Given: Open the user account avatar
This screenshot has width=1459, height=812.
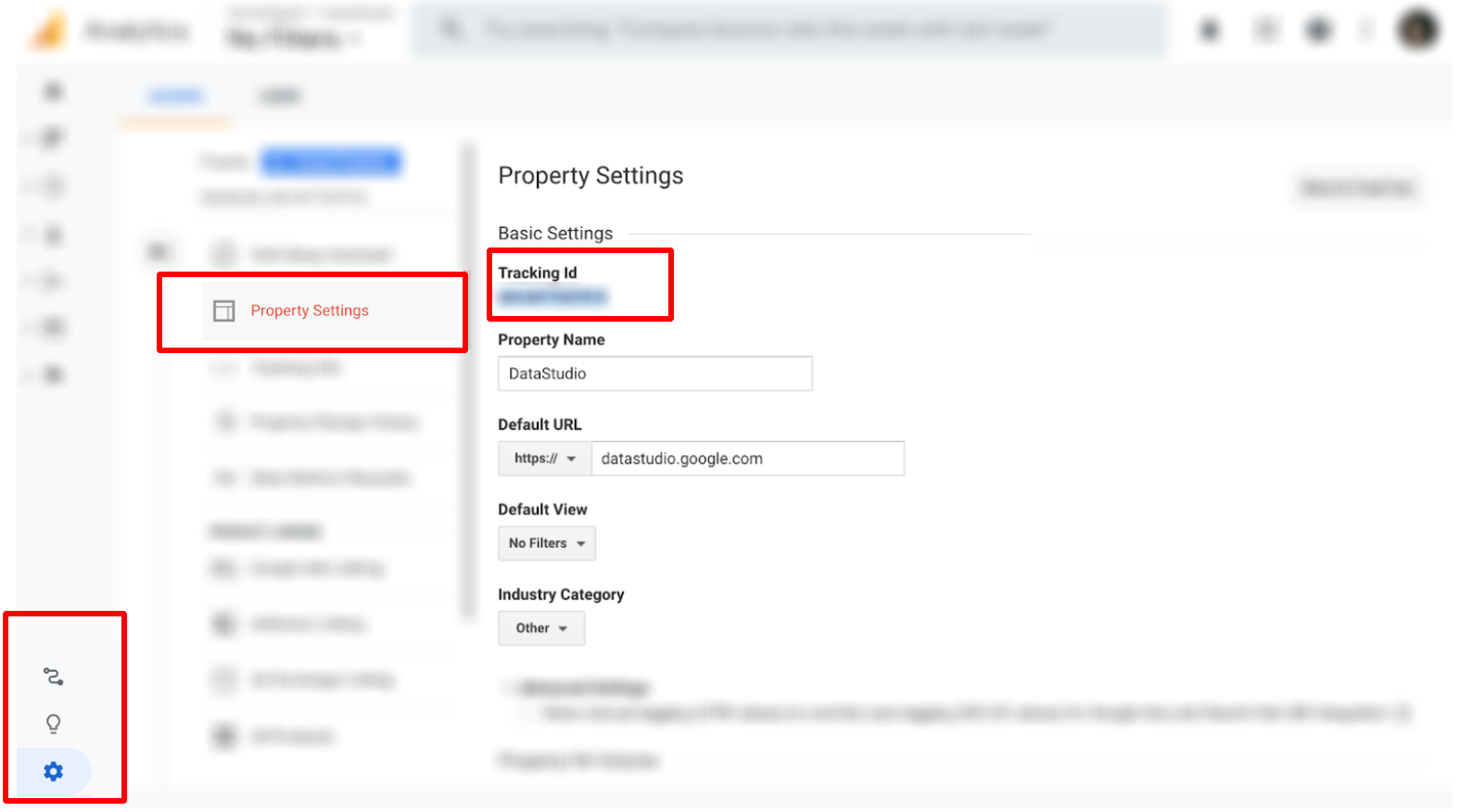Looking at the screenshot, I should (x=1417, y=31).
